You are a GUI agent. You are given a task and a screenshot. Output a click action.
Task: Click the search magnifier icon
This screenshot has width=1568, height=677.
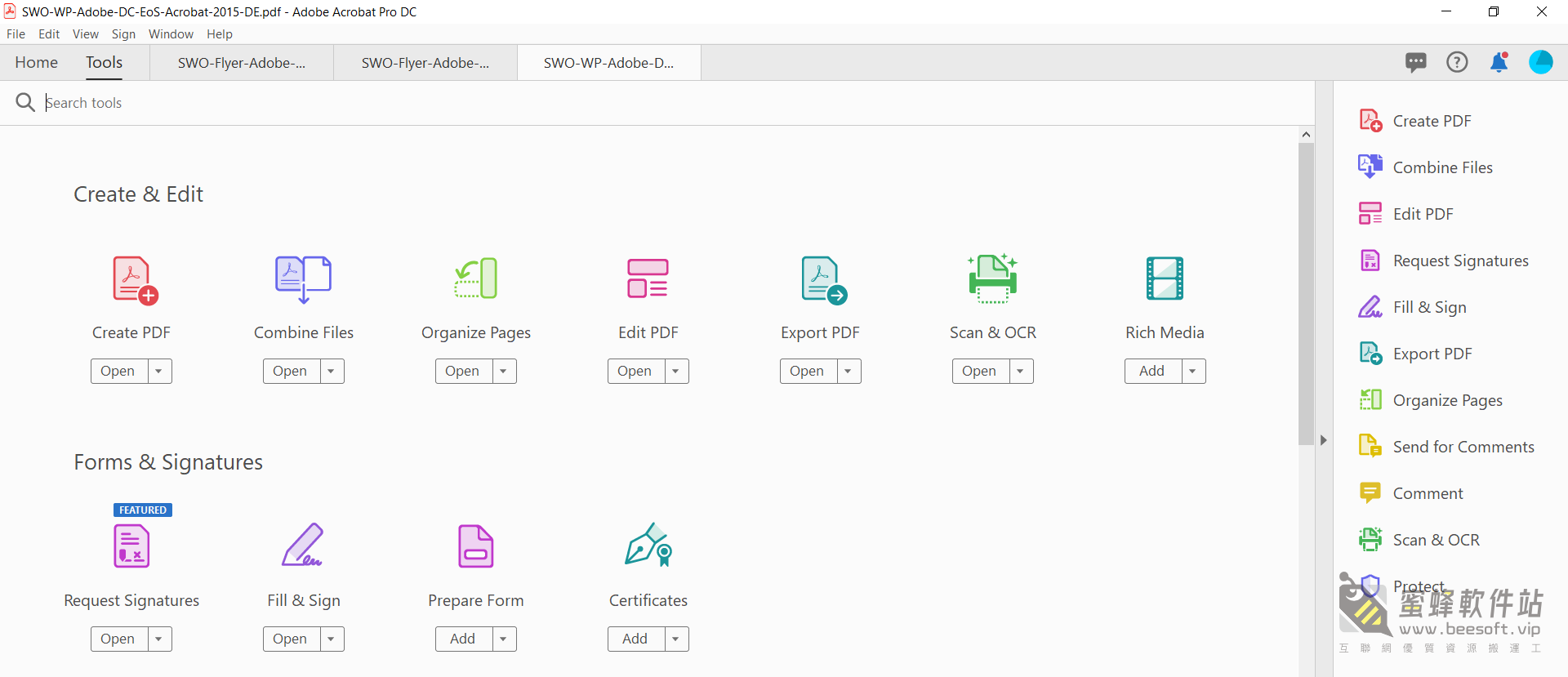click(25, 102)
